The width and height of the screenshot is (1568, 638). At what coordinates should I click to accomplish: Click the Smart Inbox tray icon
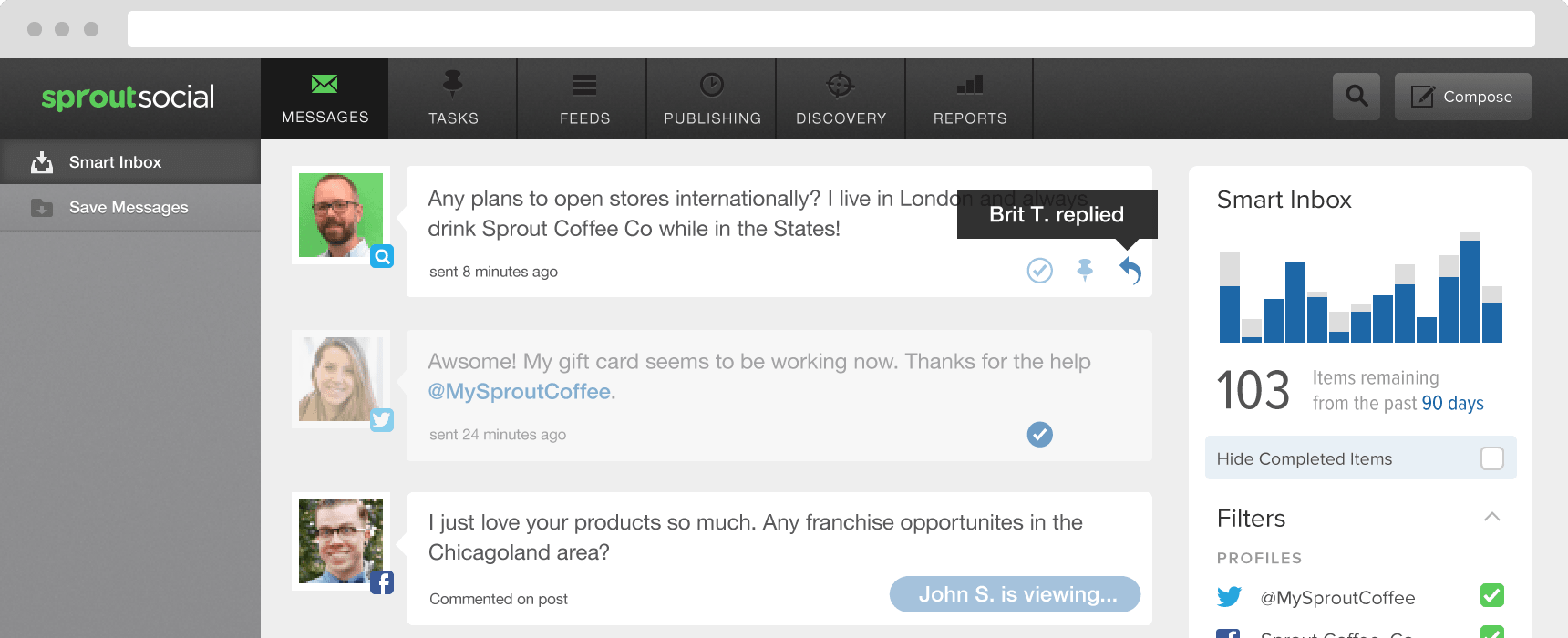pyautogui.click(x=42, y=162)
